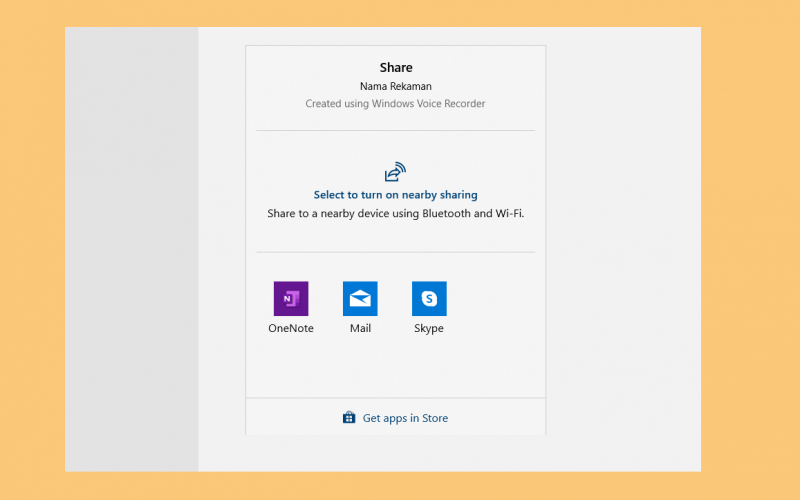Image resolution: width=800 pixels, height=500 pixels.
Task: Click the Share dialog title
Action: (396, 67)
